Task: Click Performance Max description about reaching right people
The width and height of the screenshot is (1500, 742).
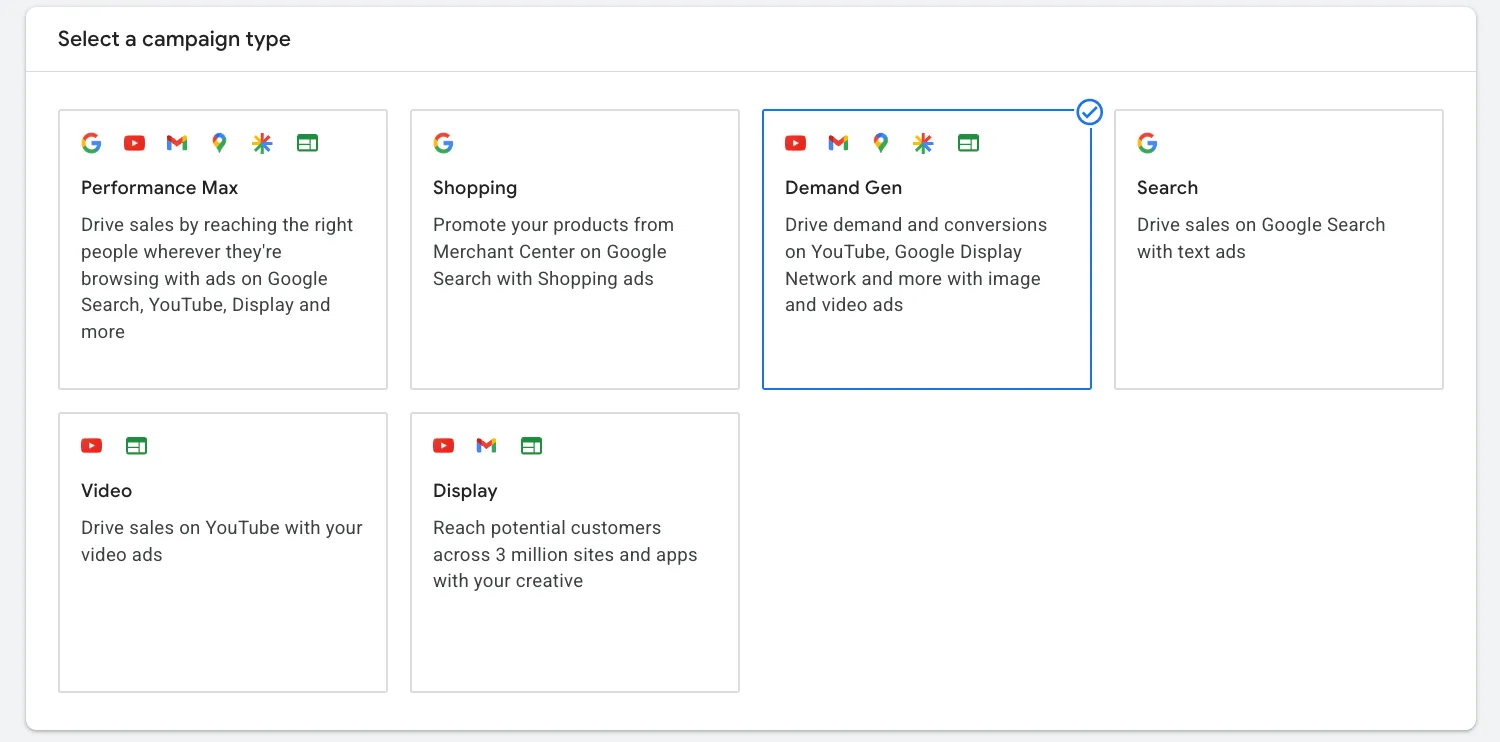Action: click(217, 278)
